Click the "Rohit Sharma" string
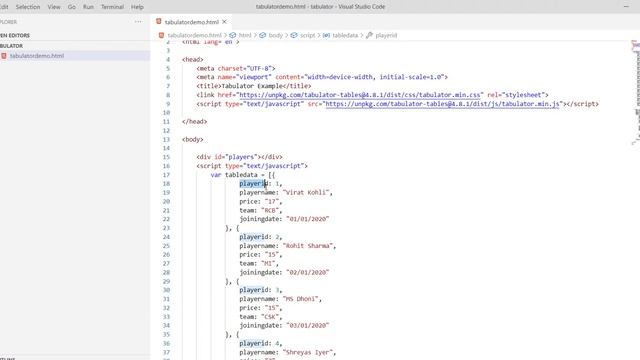The image size is (640, 360). (x=309, y=246)
